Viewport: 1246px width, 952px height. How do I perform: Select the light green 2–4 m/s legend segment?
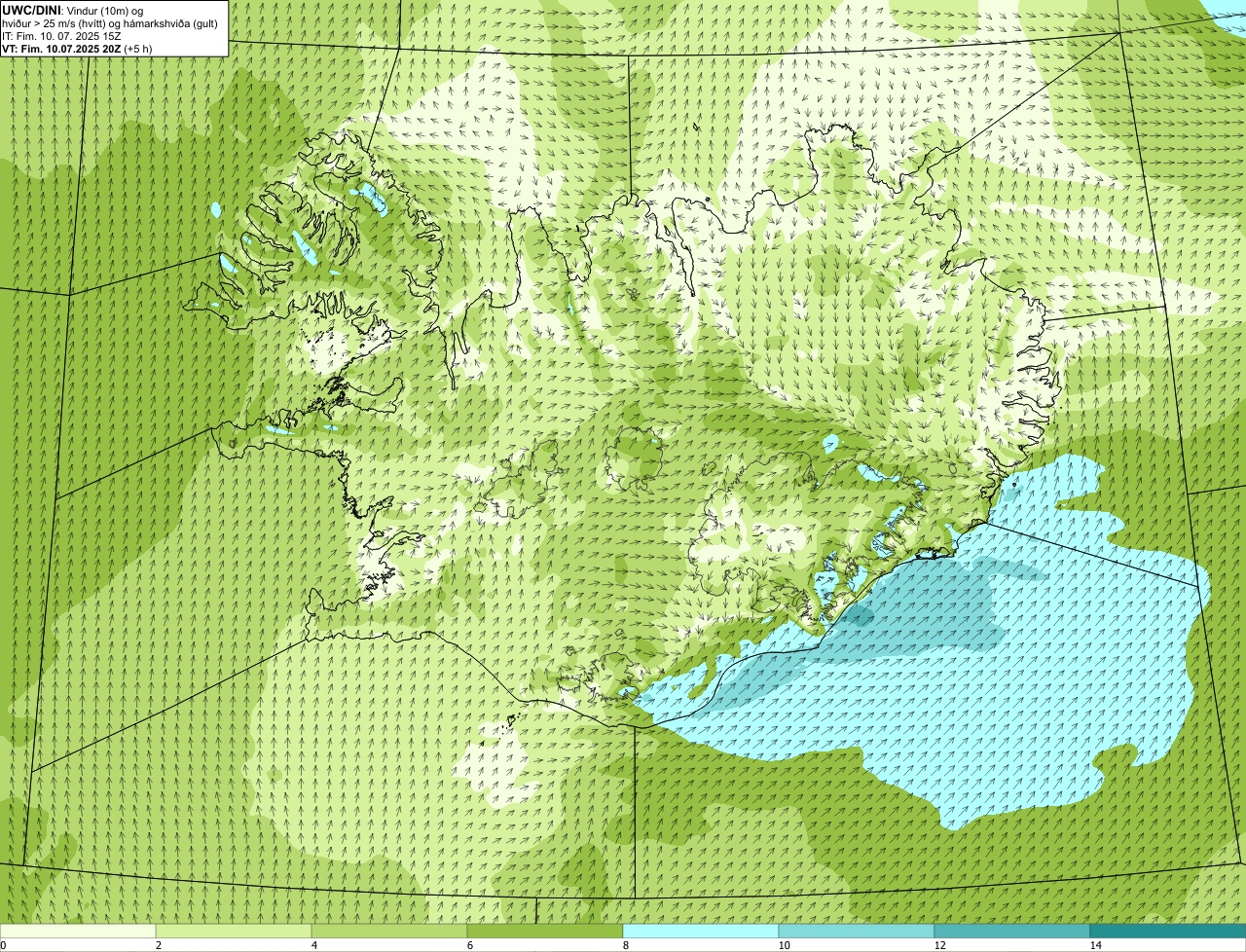point(234,931)
